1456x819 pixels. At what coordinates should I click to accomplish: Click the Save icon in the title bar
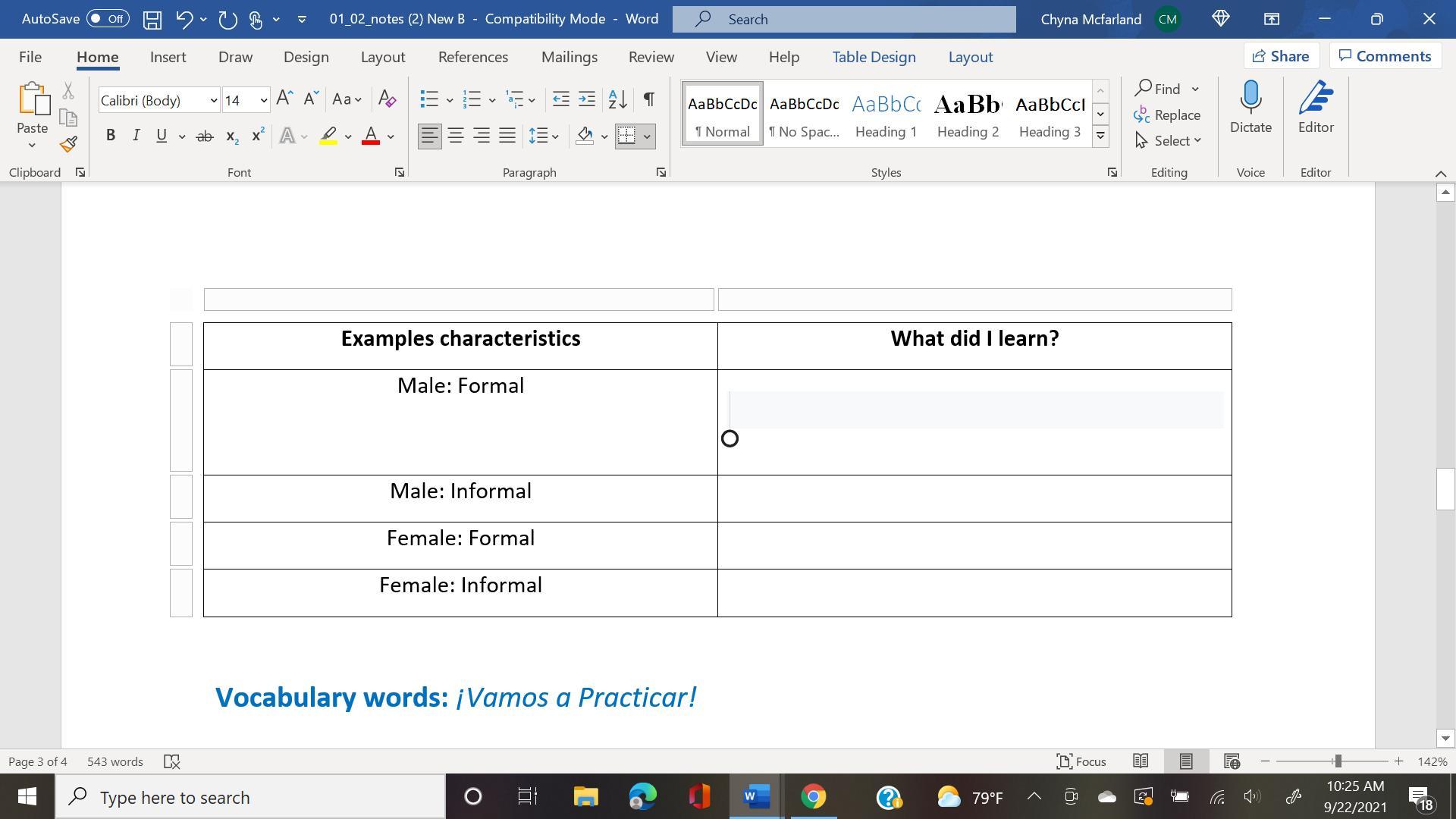click(x=152, y=19)
